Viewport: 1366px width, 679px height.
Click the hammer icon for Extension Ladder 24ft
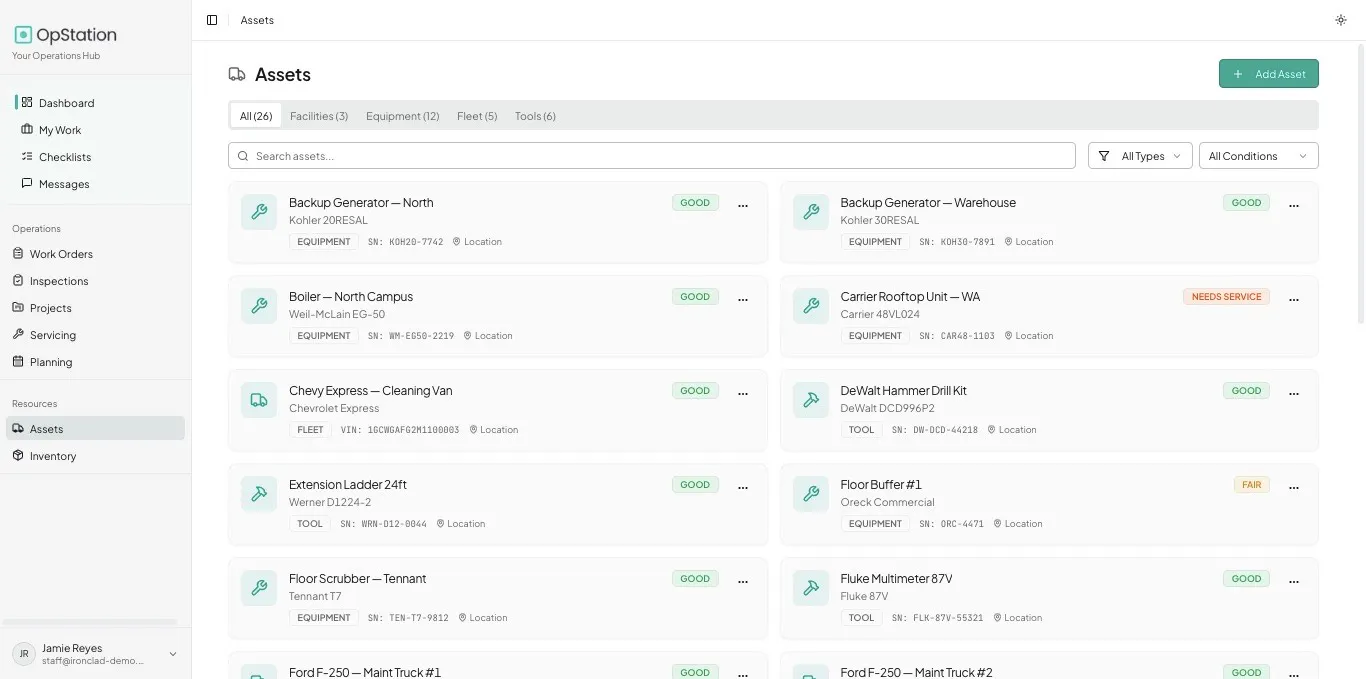point(259,494)
